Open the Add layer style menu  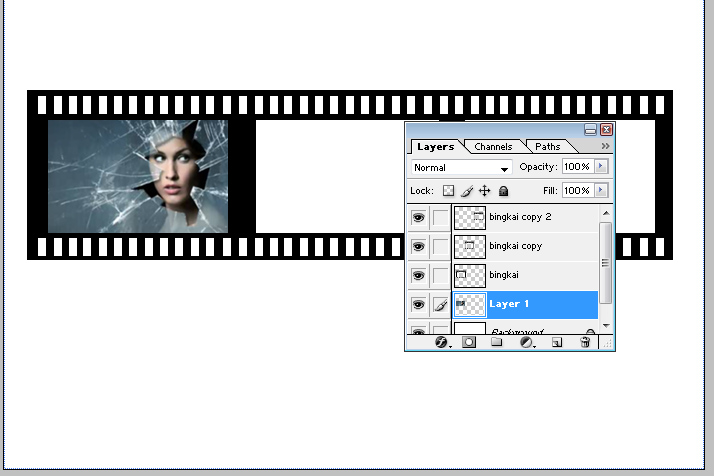441,342
